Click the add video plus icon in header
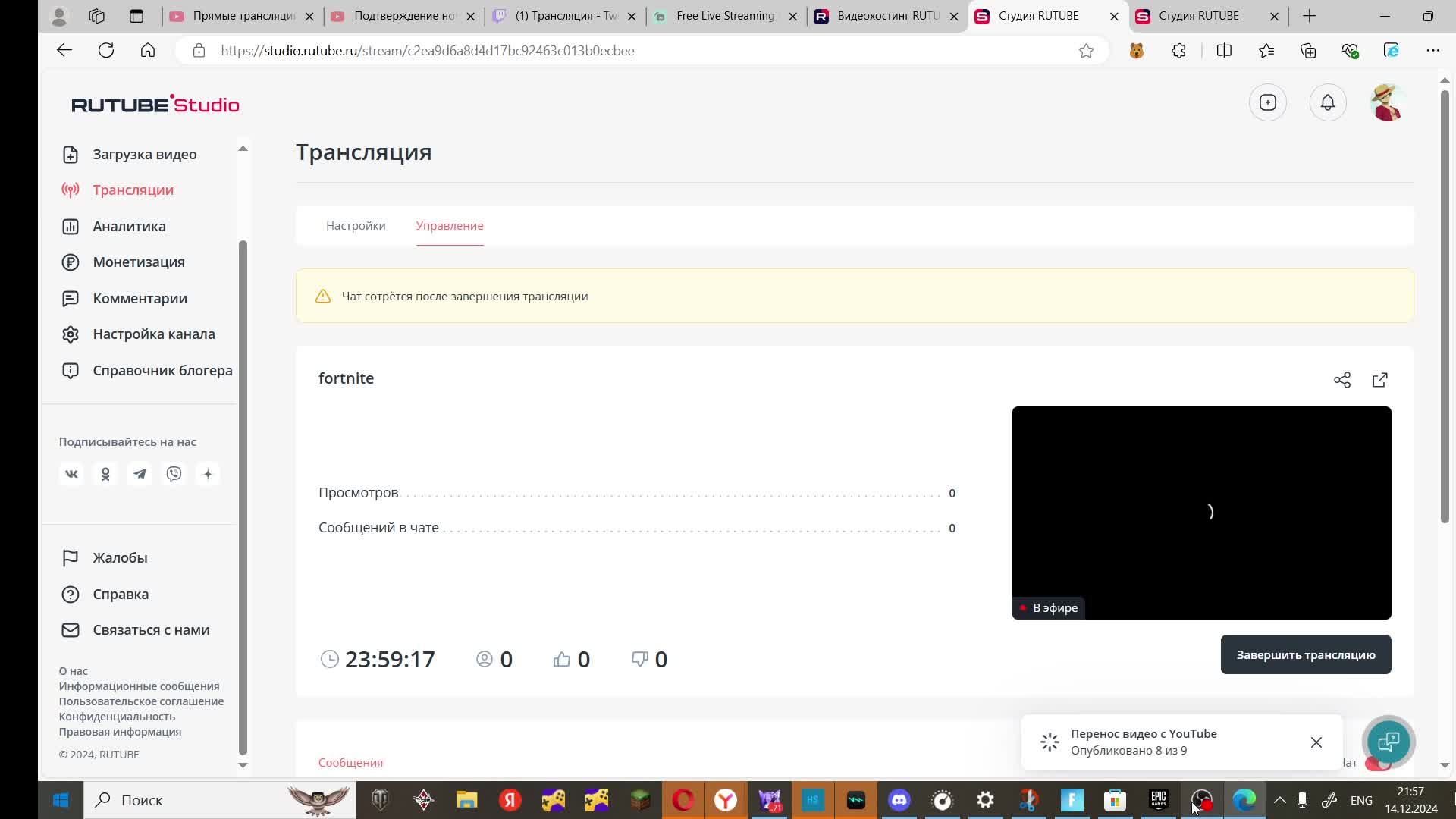The width and height of the screenshot is (1456, 819). [x=1267, y=102]
